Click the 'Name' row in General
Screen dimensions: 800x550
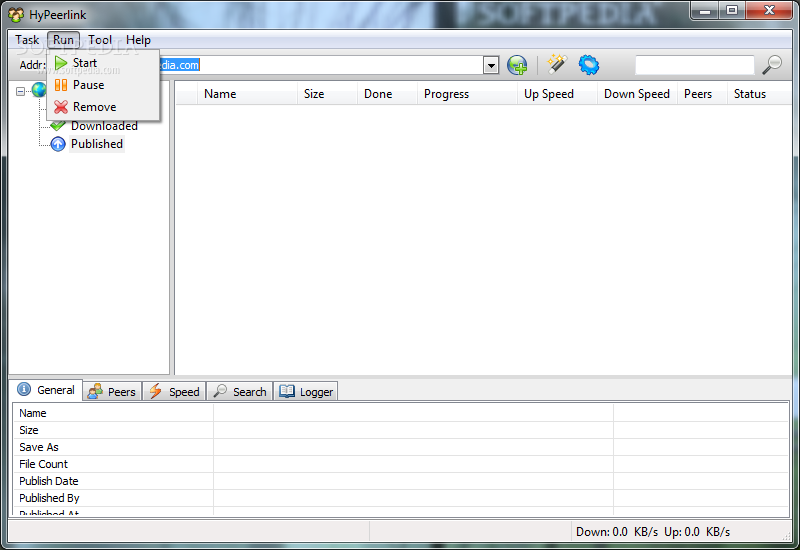coord(401,413)
